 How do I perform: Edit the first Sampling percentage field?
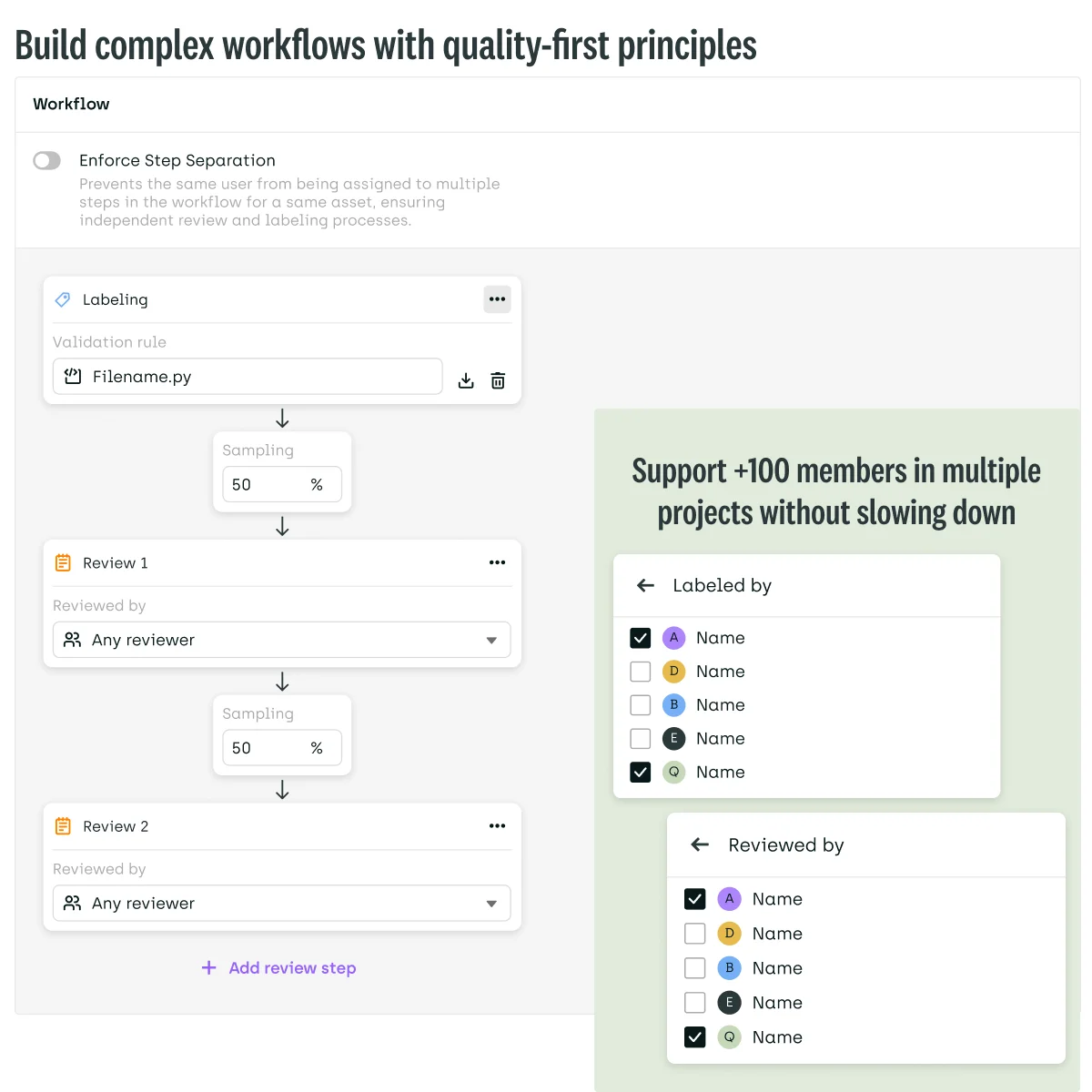tap(282, 485)
